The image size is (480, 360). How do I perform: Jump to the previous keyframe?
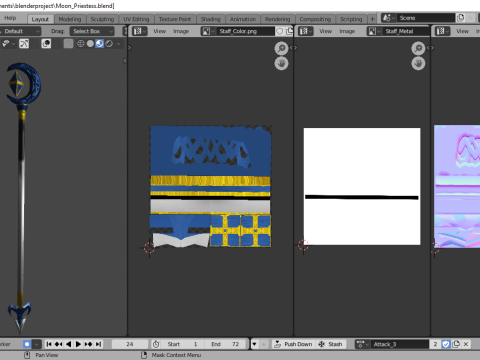(x=59, y=344)
